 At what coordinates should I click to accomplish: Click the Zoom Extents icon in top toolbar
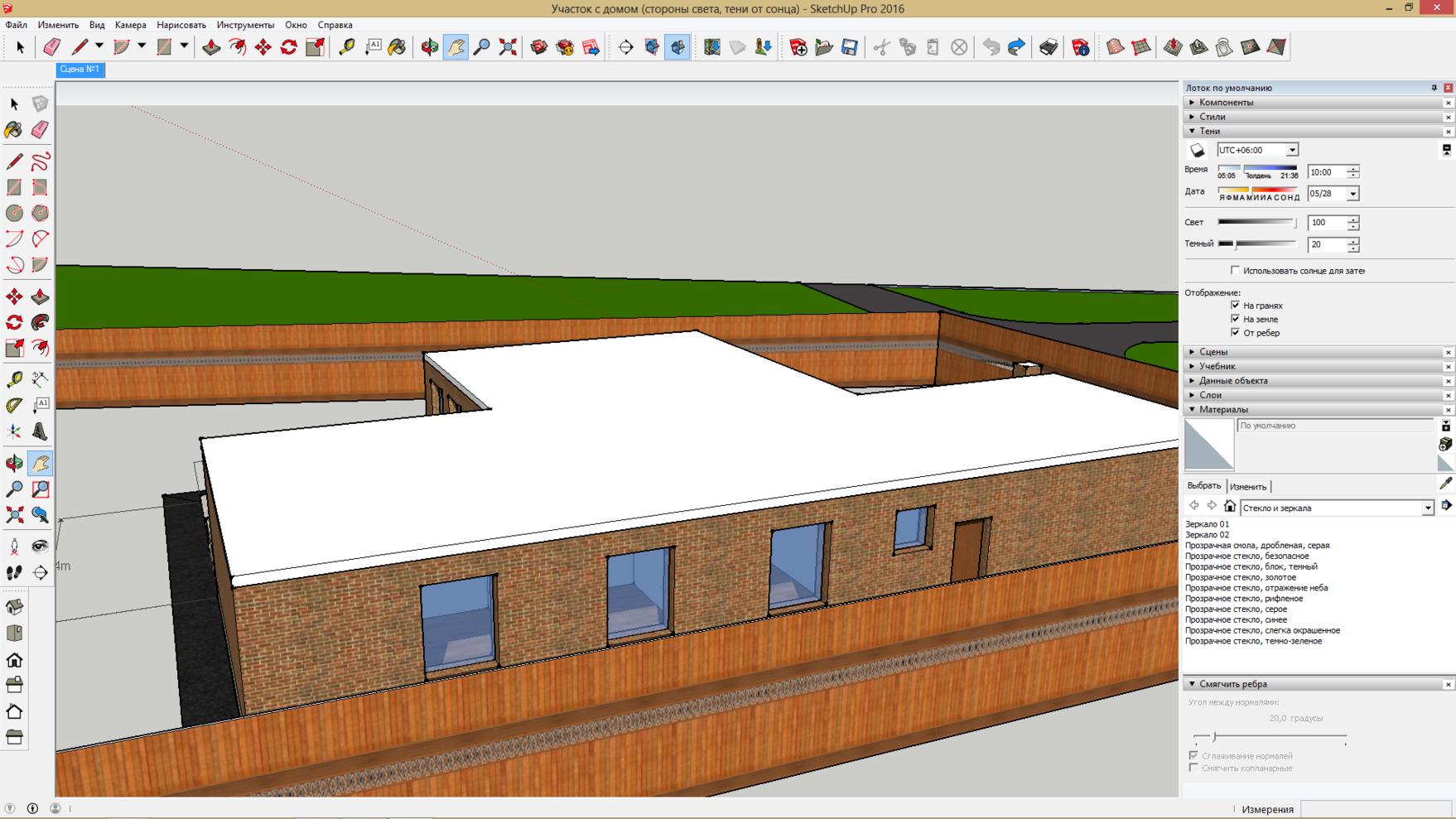coord(508,47)
